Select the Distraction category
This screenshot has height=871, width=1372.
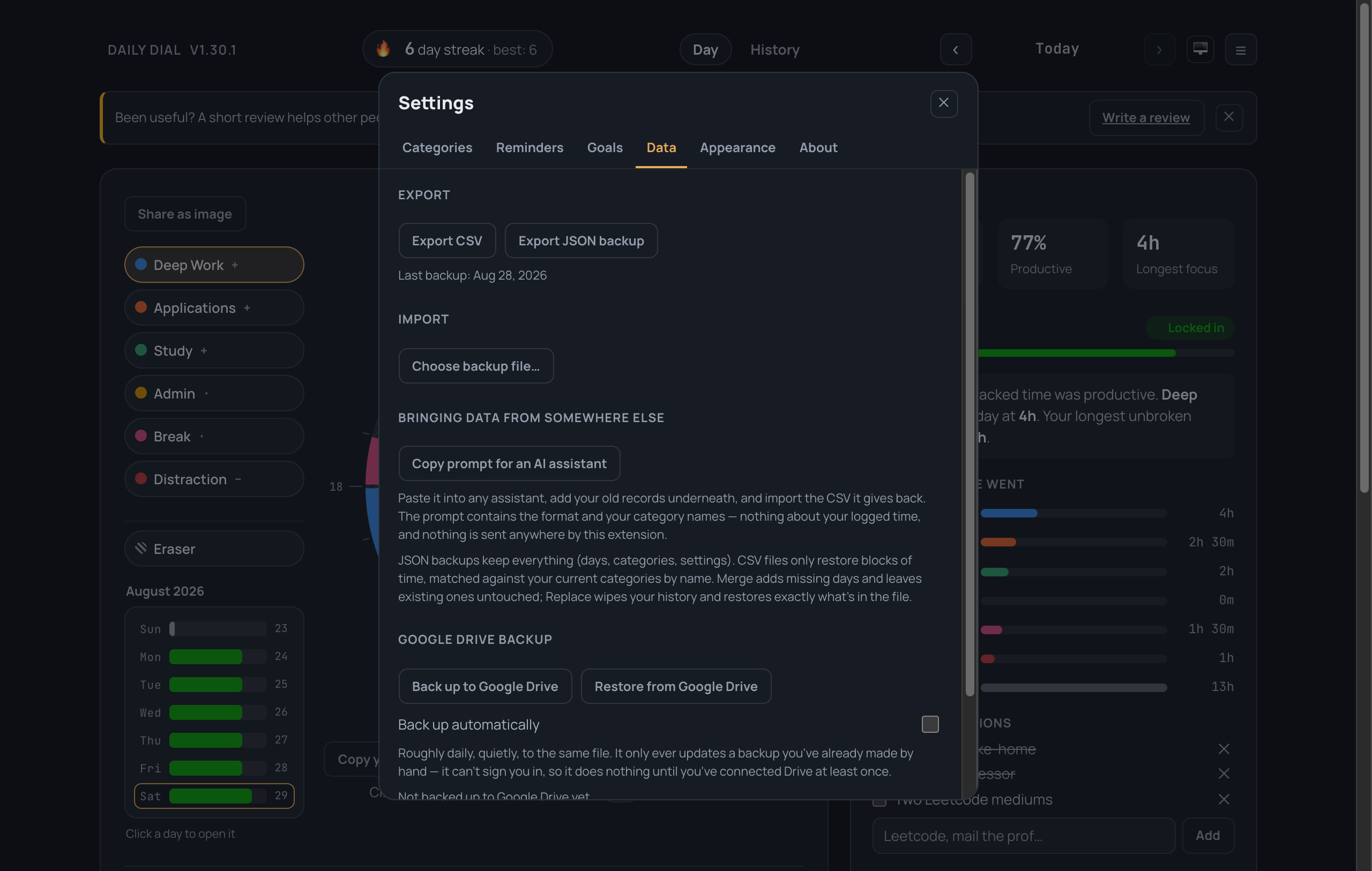click(x=214, y=478)
